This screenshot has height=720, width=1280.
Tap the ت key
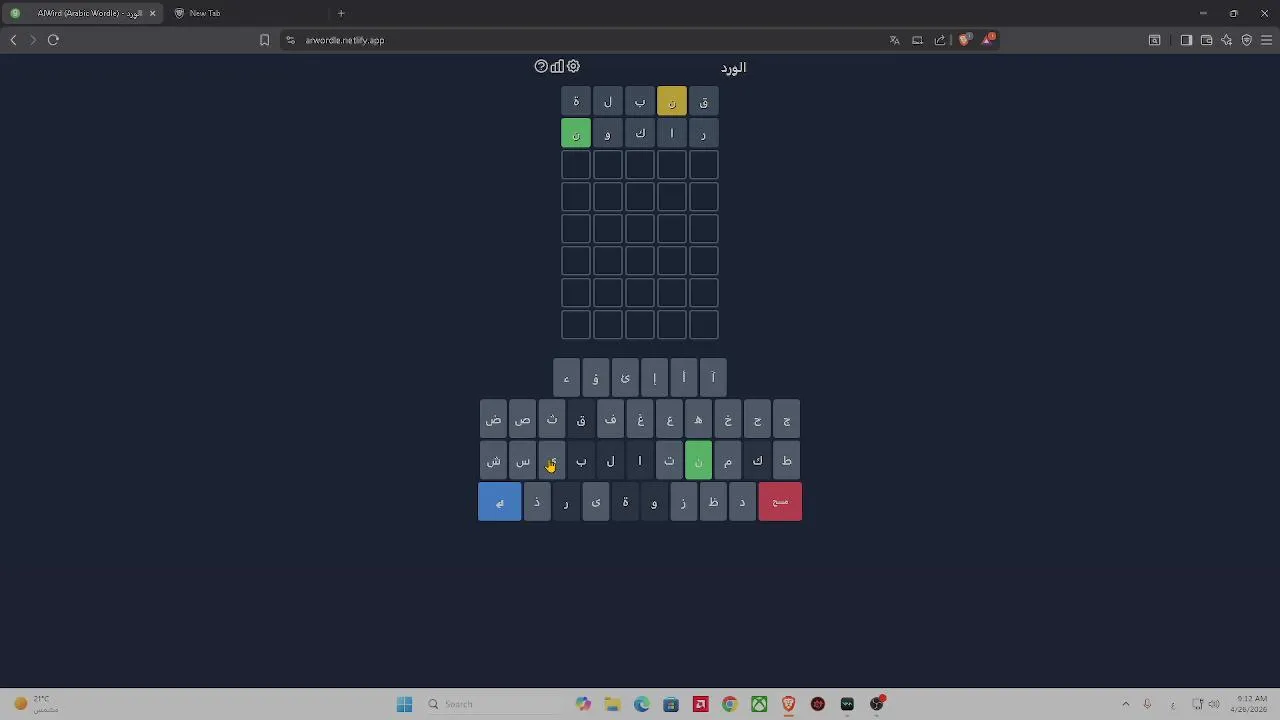point(669,461)
